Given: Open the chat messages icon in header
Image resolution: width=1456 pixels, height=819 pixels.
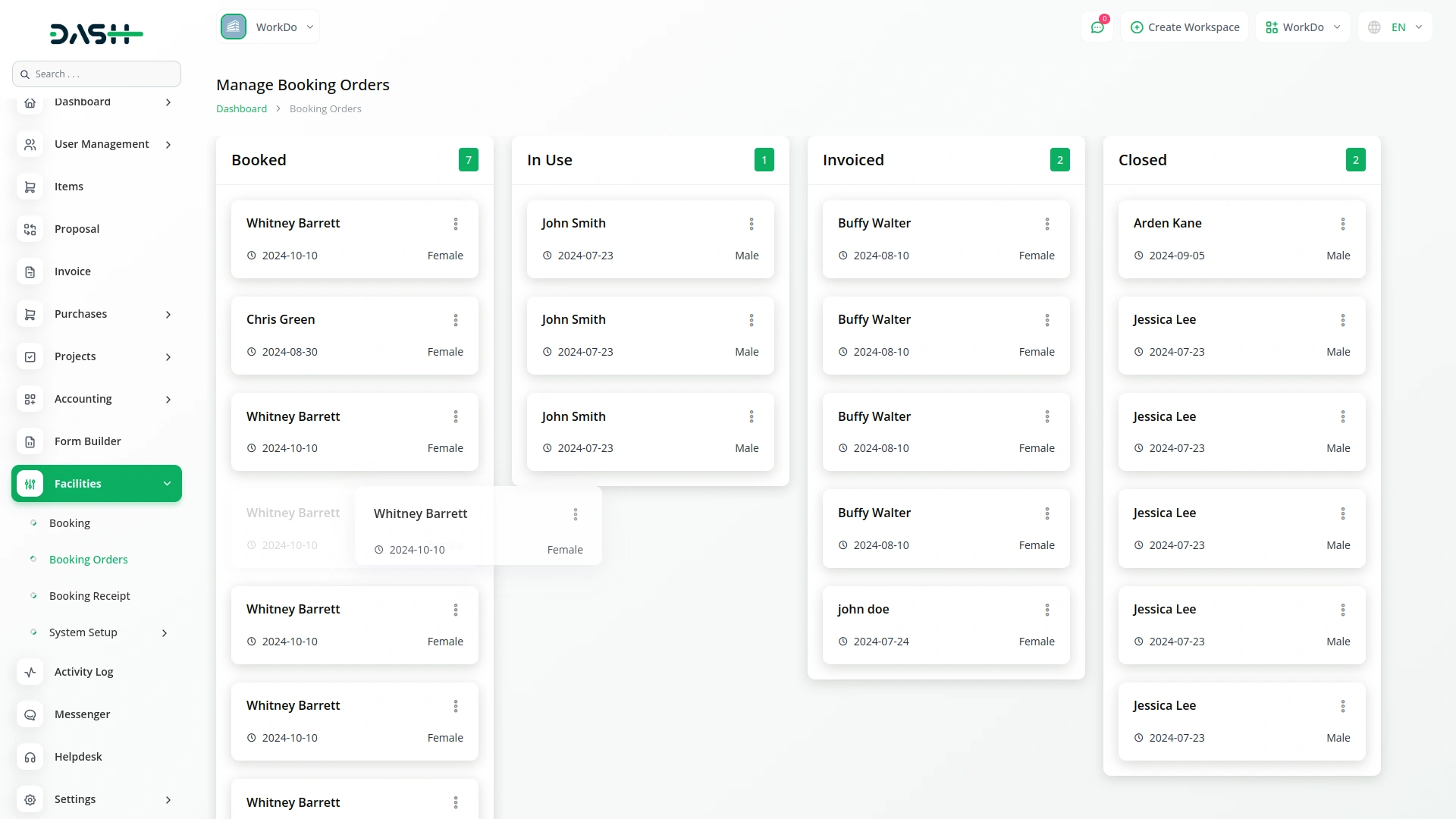Looking at the screenshot, I should tap(1097, 27).
